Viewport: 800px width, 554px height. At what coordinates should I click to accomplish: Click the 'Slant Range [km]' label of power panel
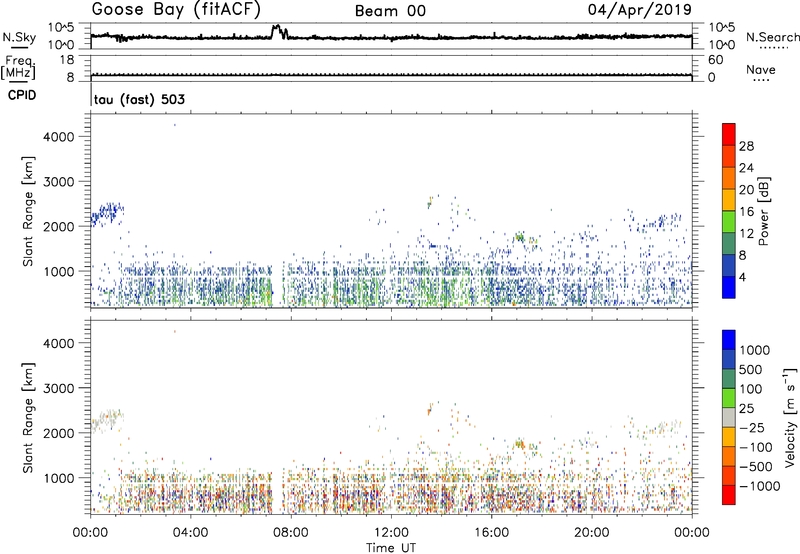coord(28,211)
